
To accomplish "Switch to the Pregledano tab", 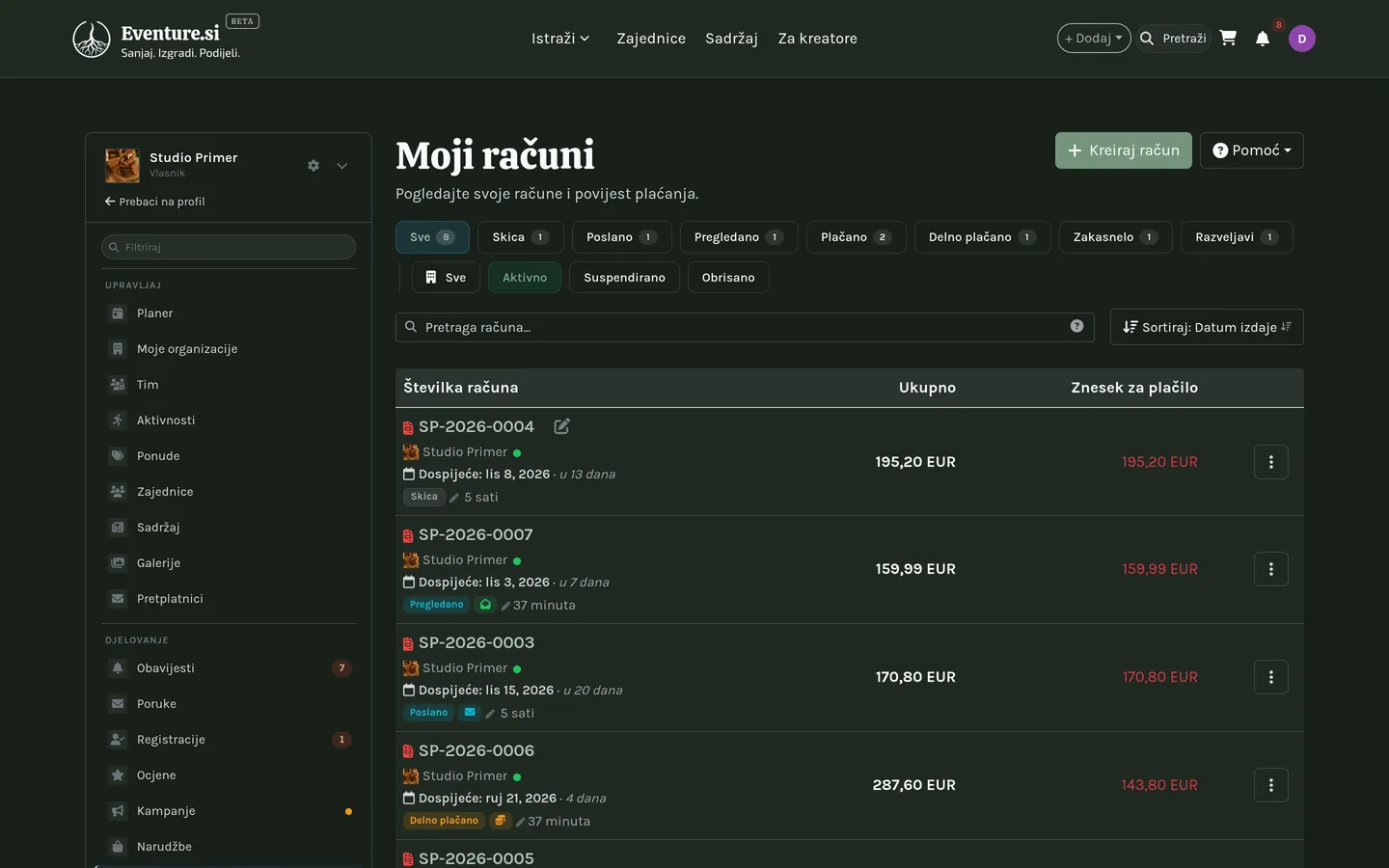I will (x=739, y=237).
